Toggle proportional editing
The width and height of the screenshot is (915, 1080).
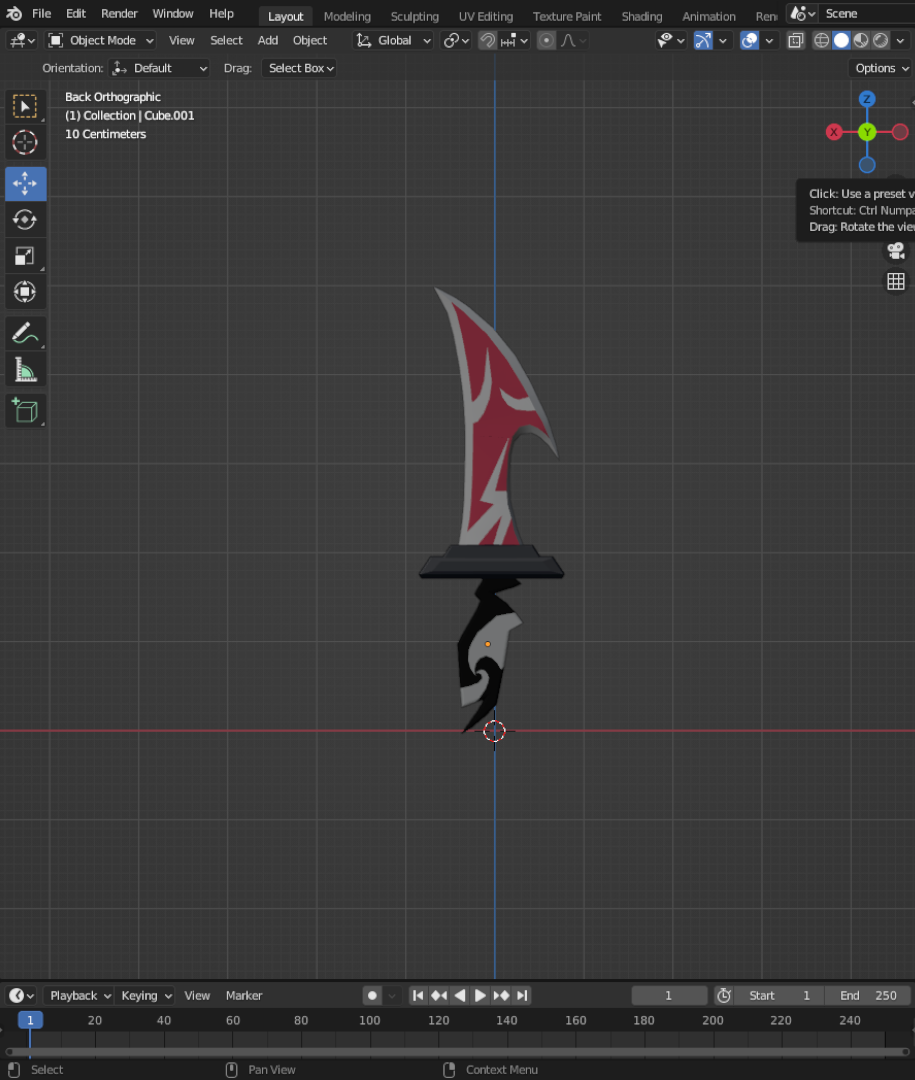click(546, 41)
